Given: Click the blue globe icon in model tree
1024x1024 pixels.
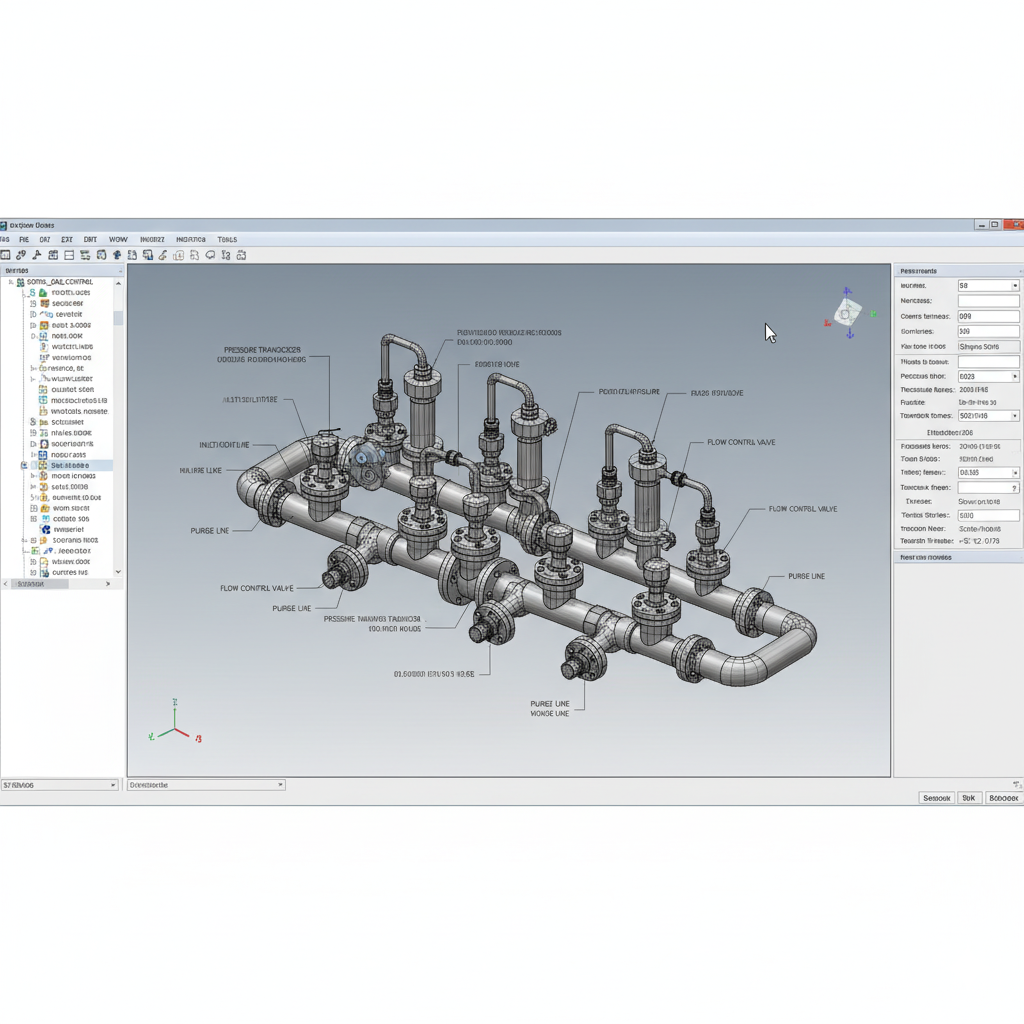Looking at the screenshot, I should [x=45, y=529].
